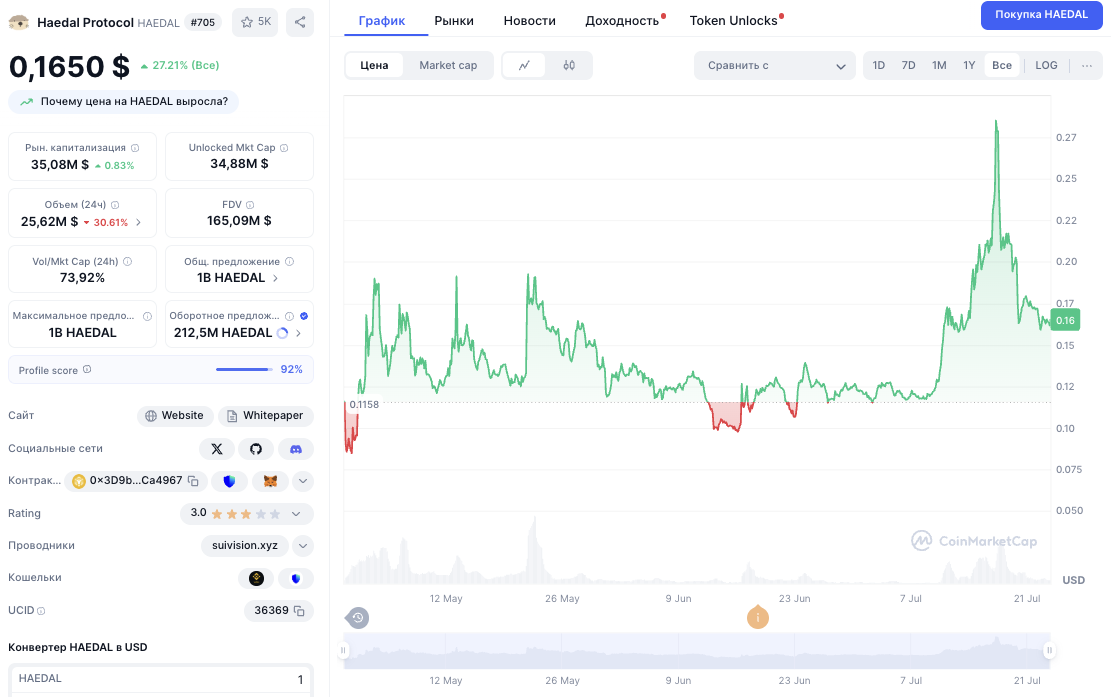The image size is (1111, 697).
Task: Click the MetaMask fox icon
Action: tap(270, 481)
